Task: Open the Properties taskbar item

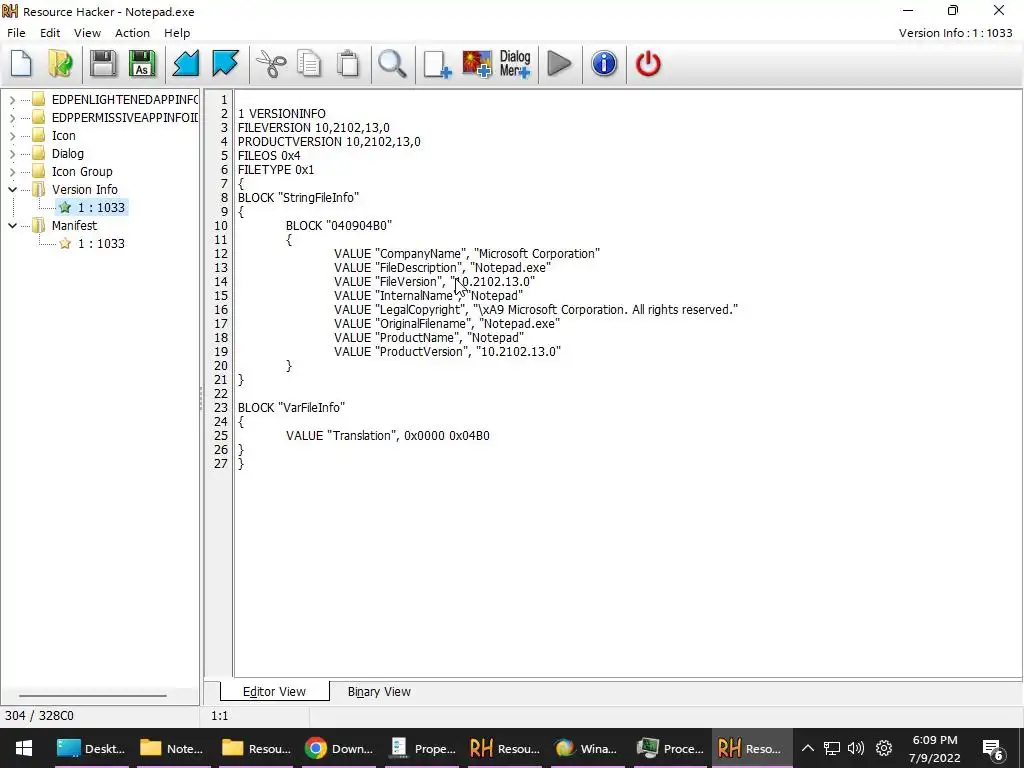Action: [423, 748]
